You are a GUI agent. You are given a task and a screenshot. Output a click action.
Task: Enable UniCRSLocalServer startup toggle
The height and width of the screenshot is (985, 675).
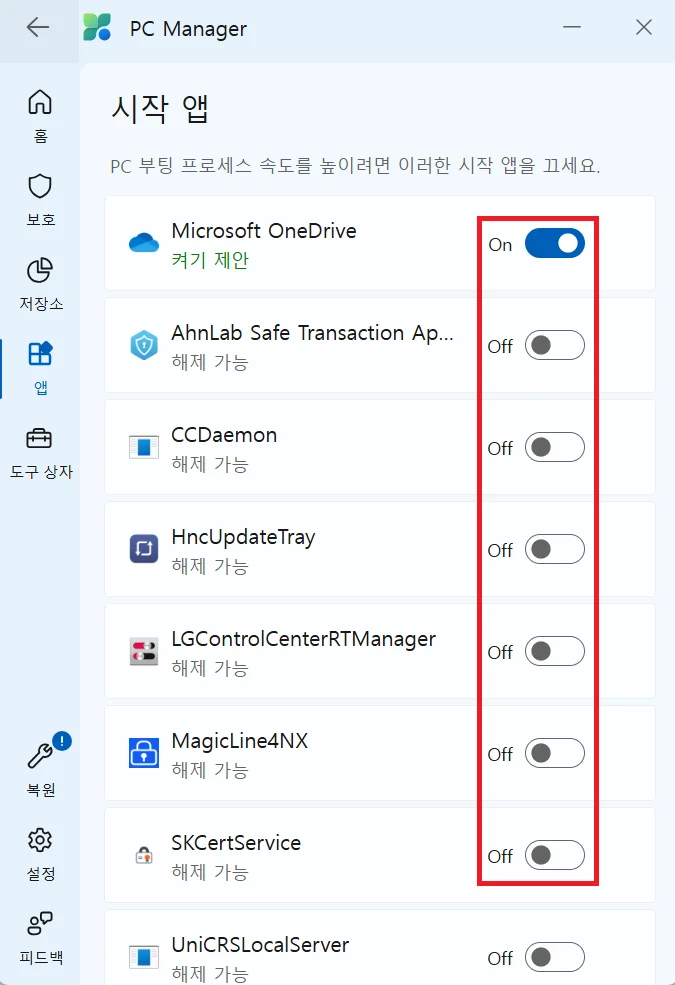click(x=554, y=957)
